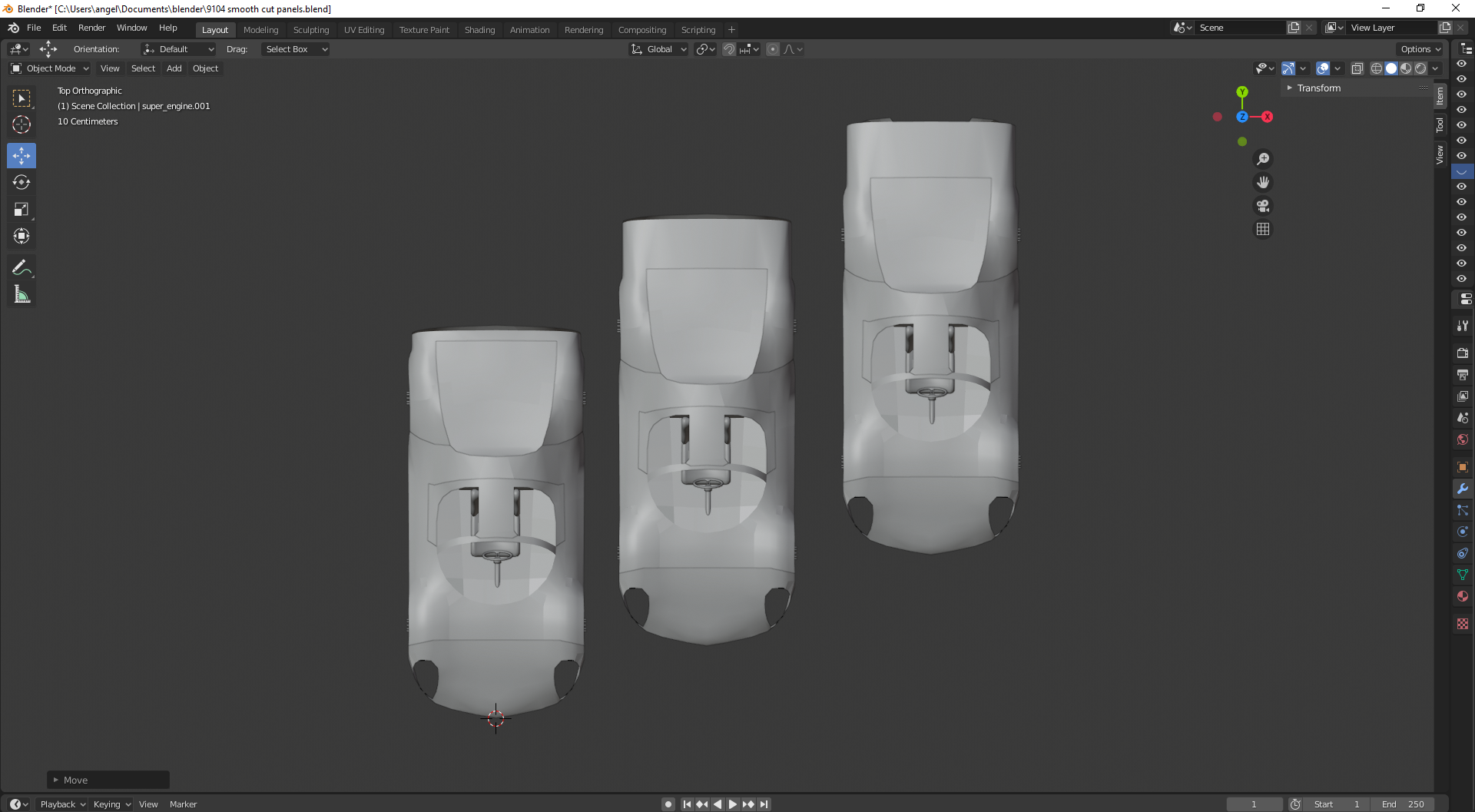
Task: Open the sidebar Tool tab
Action: [1440, 125]
